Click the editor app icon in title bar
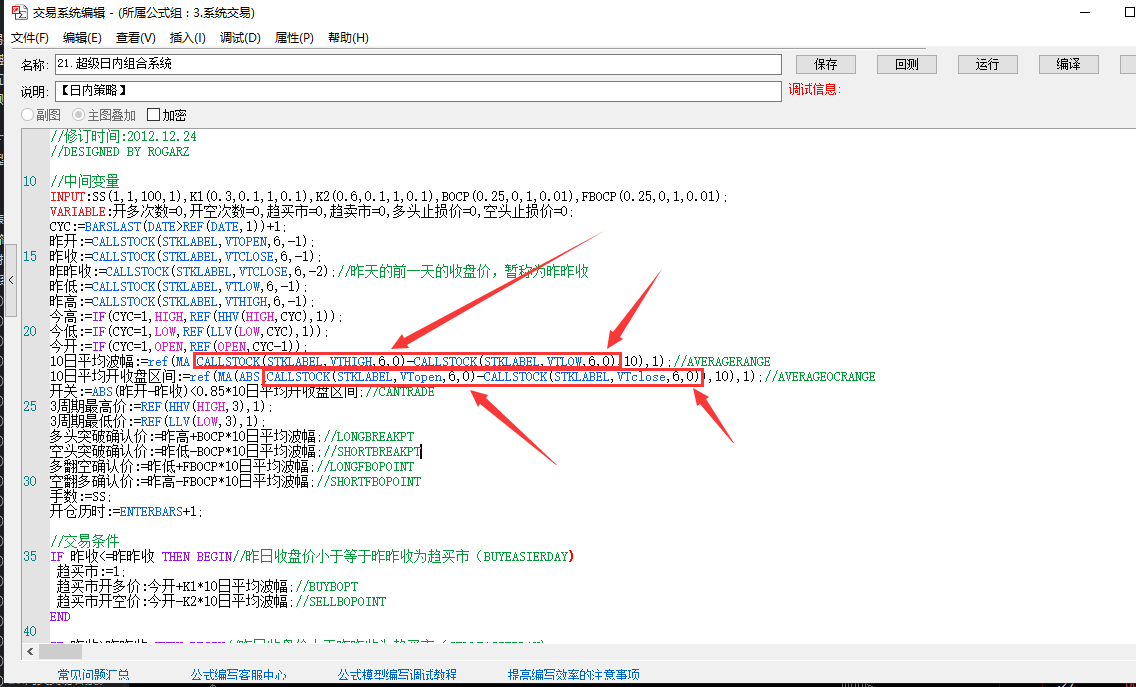Image resolution: width=1136 pixels, height=687 pixels. pos(20,12)
